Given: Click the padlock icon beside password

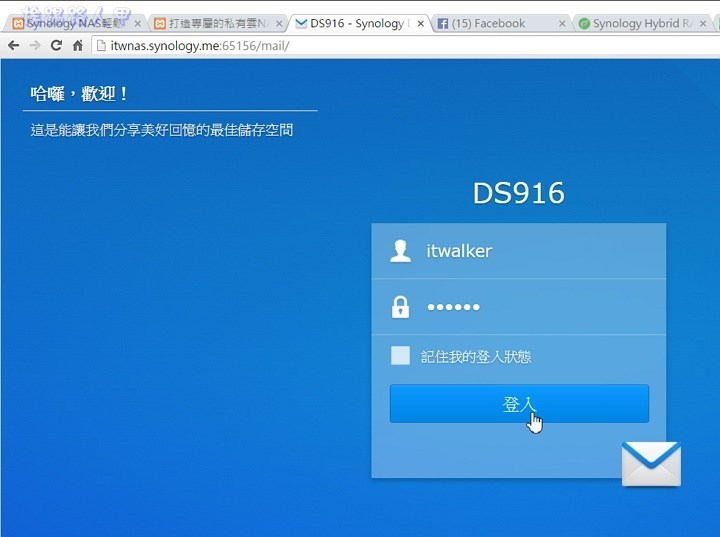Looking at the screenshot, I should [x=400, y=307].
